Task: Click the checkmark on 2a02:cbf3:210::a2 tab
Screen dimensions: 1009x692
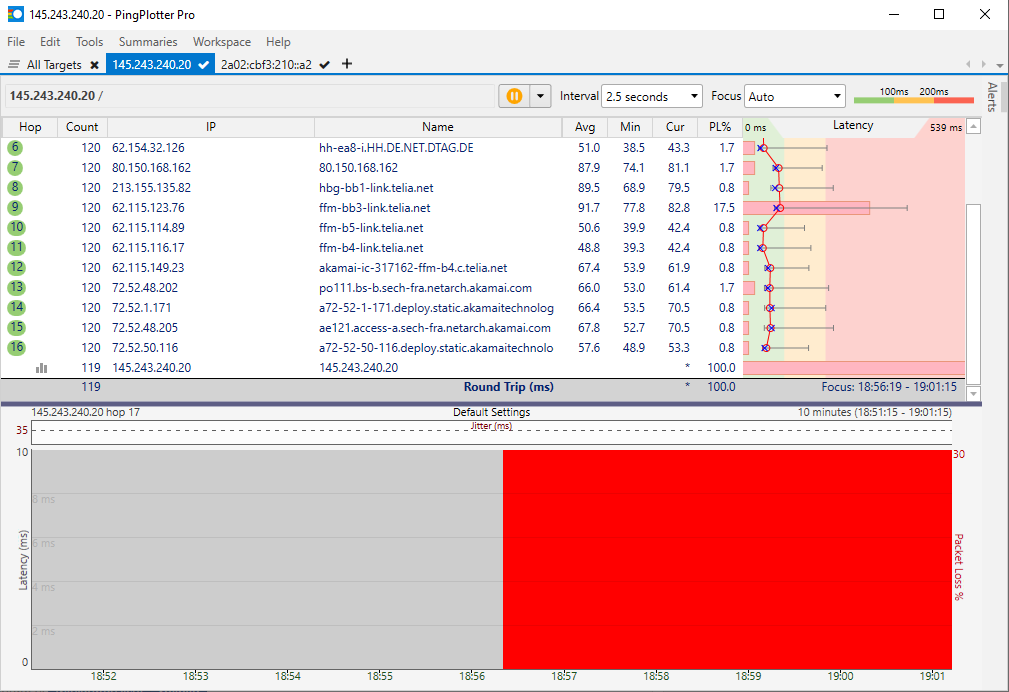Action: click(325, 64)
